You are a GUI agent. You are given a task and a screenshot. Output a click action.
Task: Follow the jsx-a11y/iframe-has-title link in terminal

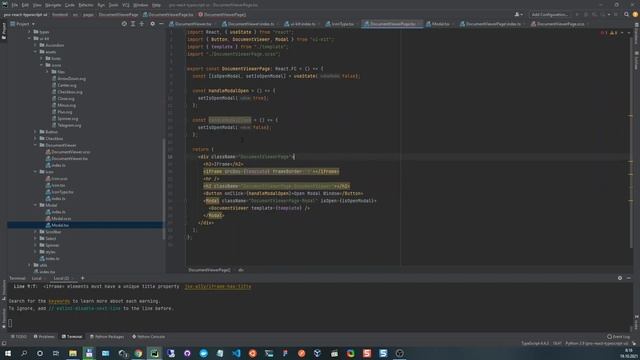(218, 287)
